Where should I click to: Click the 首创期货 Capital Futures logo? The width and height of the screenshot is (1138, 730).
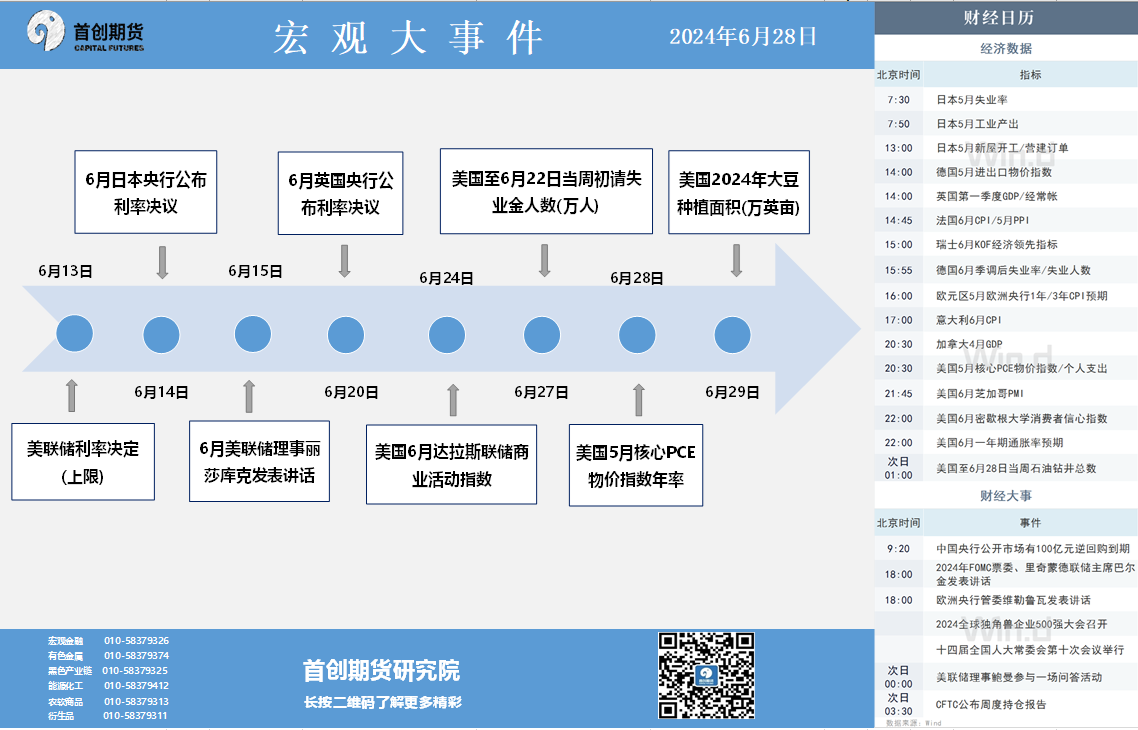coord(85,32)
